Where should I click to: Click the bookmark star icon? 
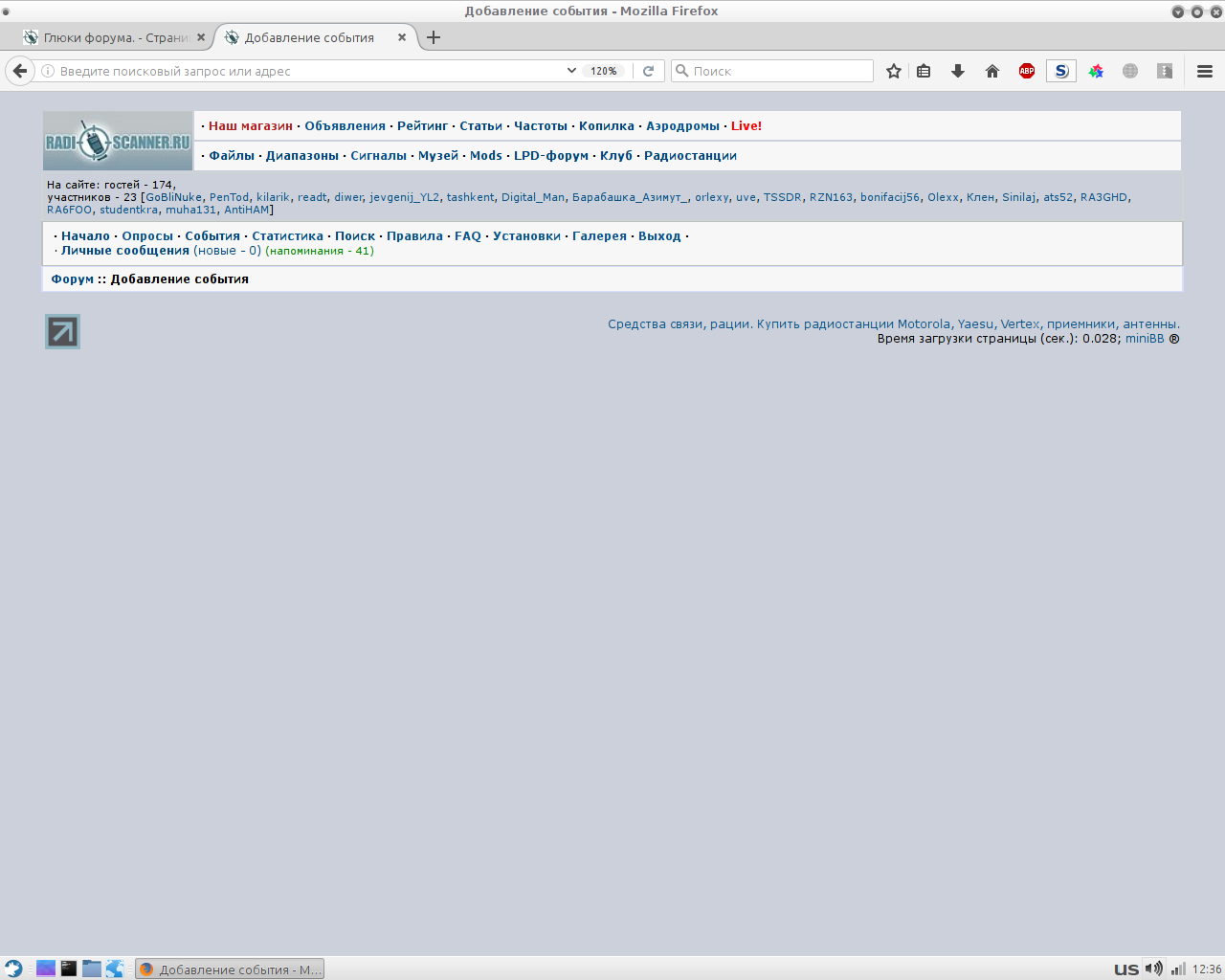pyautogui.click(x=893, y=71)
